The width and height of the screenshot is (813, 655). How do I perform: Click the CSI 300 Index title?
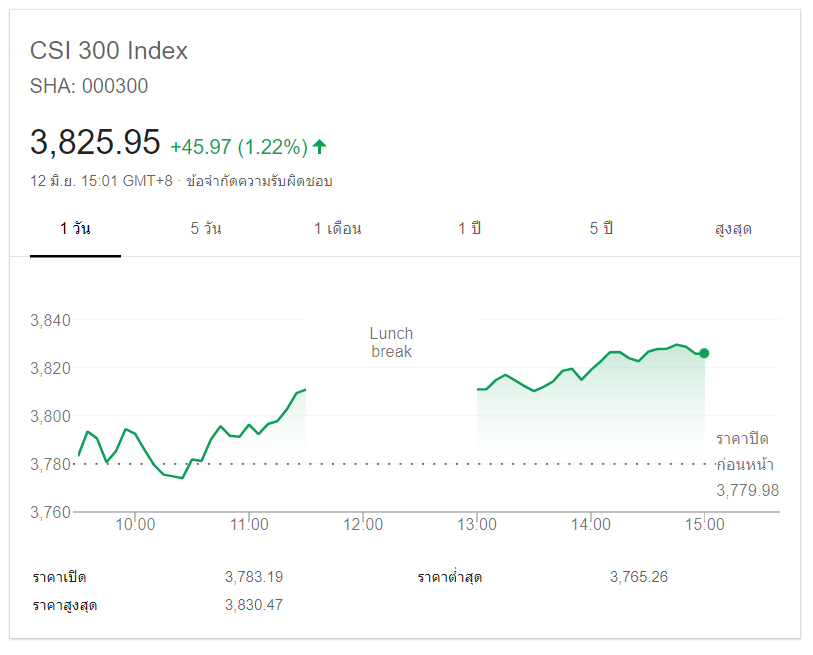coord(109,51)
